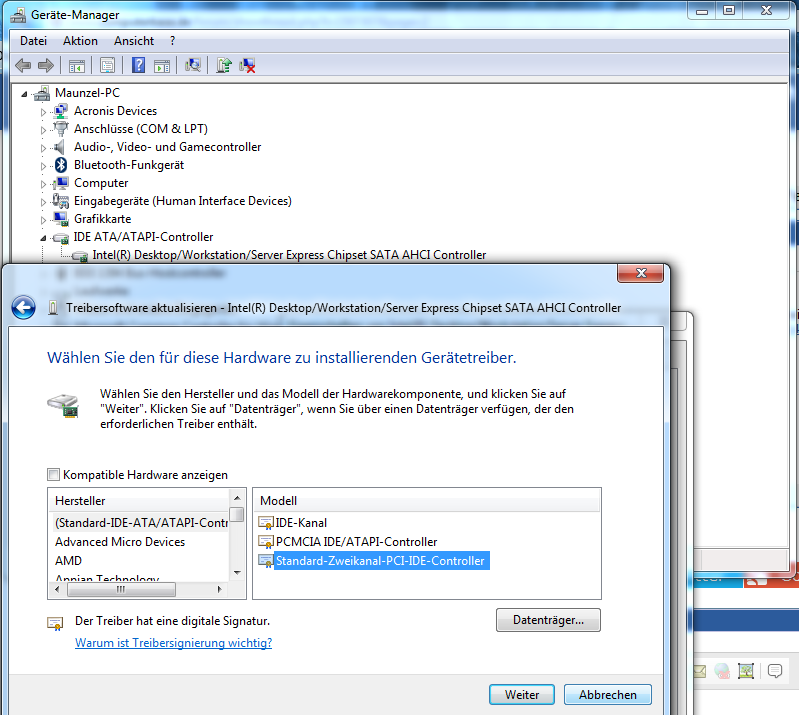The image size is (799, 715).
Task: Select Bluetooth-Funkgerät tree label
Action: 129,165
